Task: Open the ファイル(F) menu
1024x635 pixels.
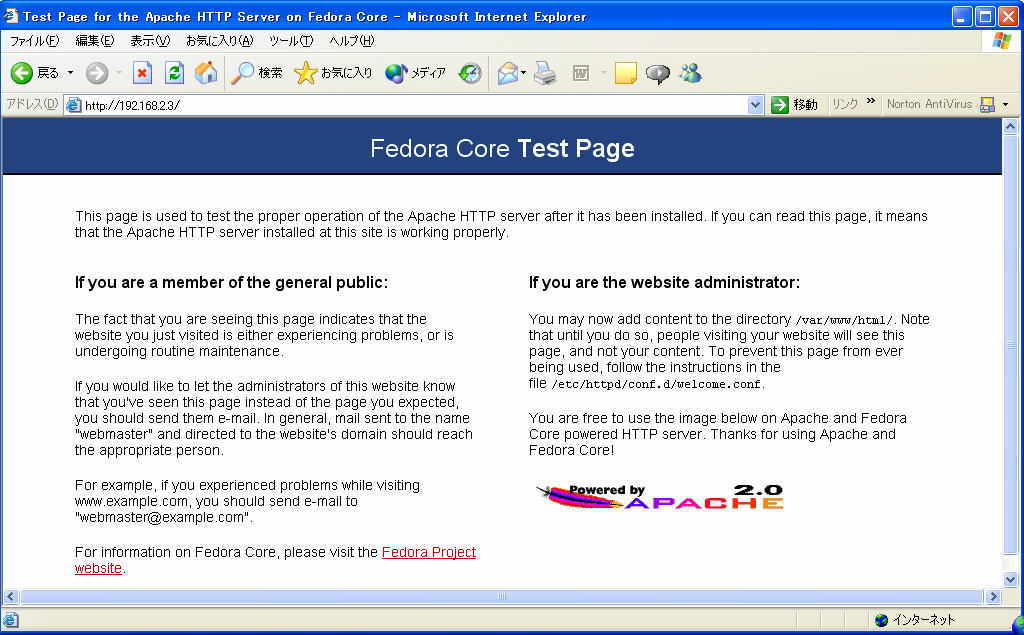Action: click(34, 41)
